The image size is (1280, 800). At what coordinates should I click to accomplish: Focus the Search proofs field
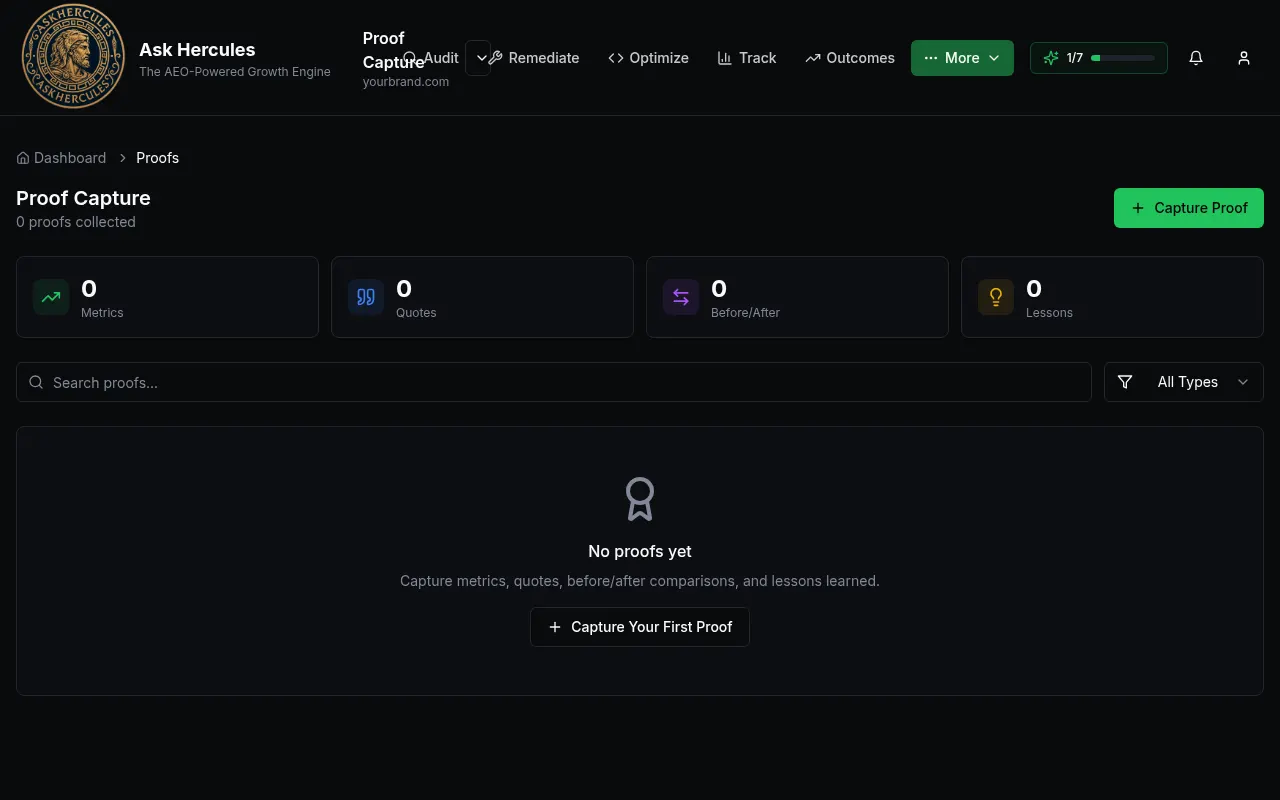pos(553,382)
